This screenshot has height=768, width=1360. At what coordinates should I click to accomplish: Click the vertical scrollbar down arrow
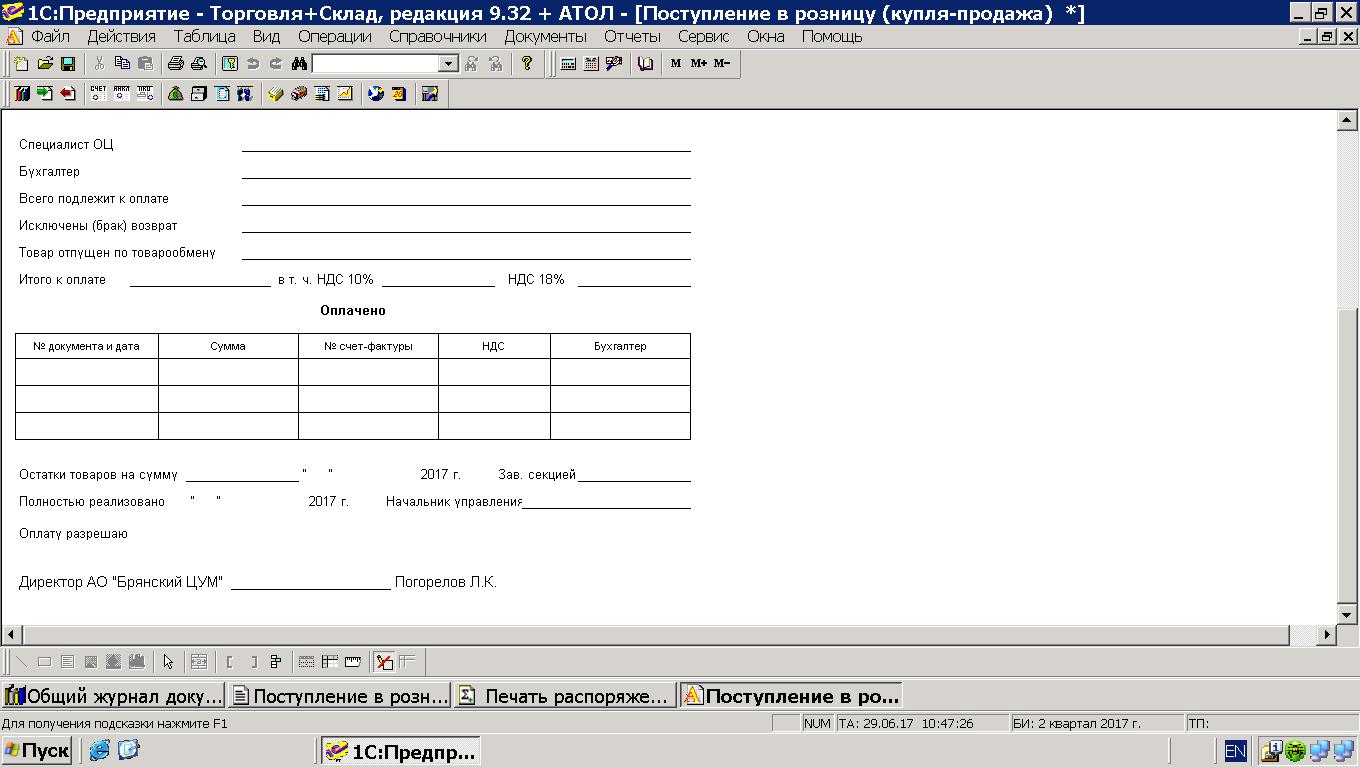(x=1346, y=613)
